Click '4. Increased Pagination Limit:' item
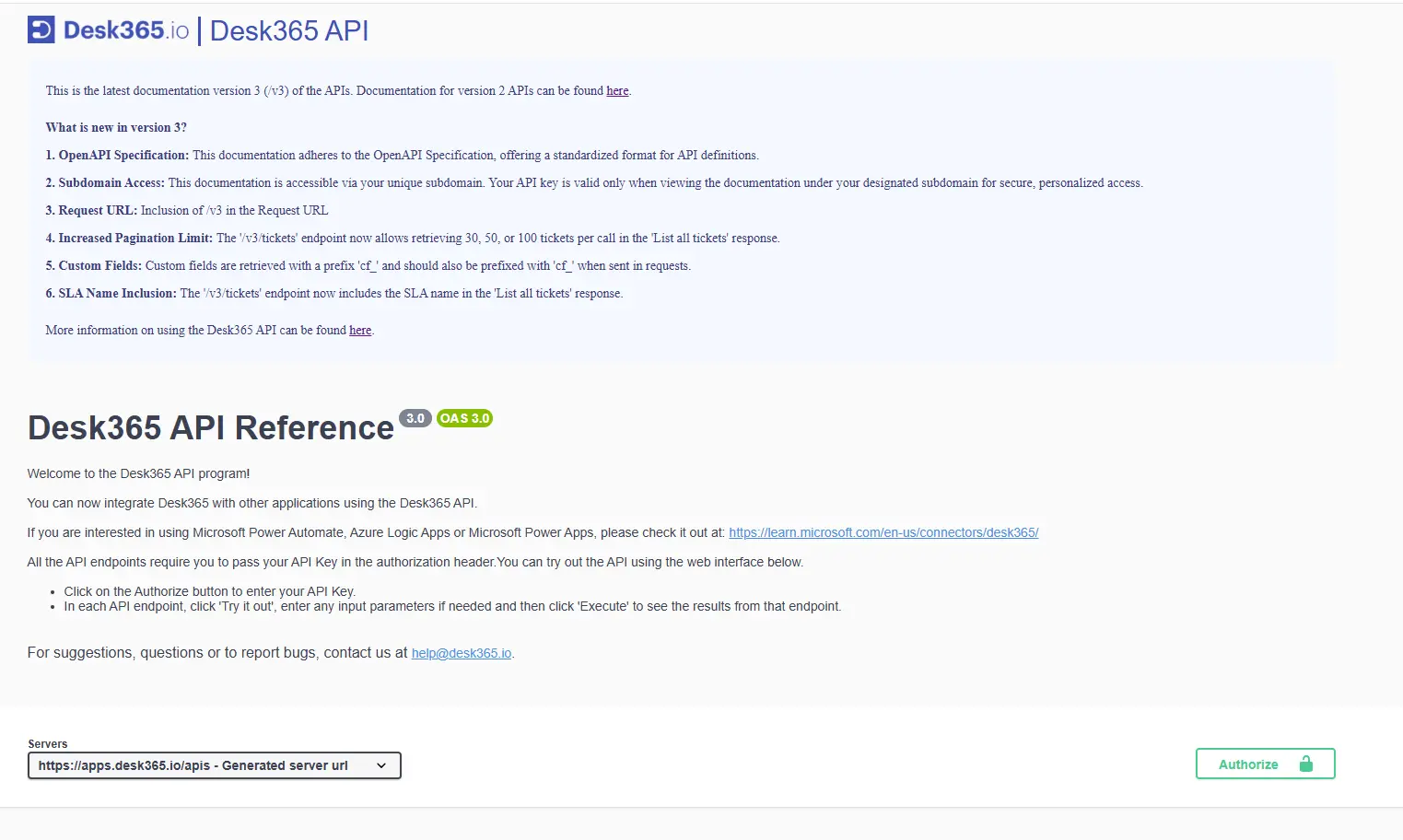Image resolution: width=1403 pixels, height=840 pixels. (x=129, y=238)
